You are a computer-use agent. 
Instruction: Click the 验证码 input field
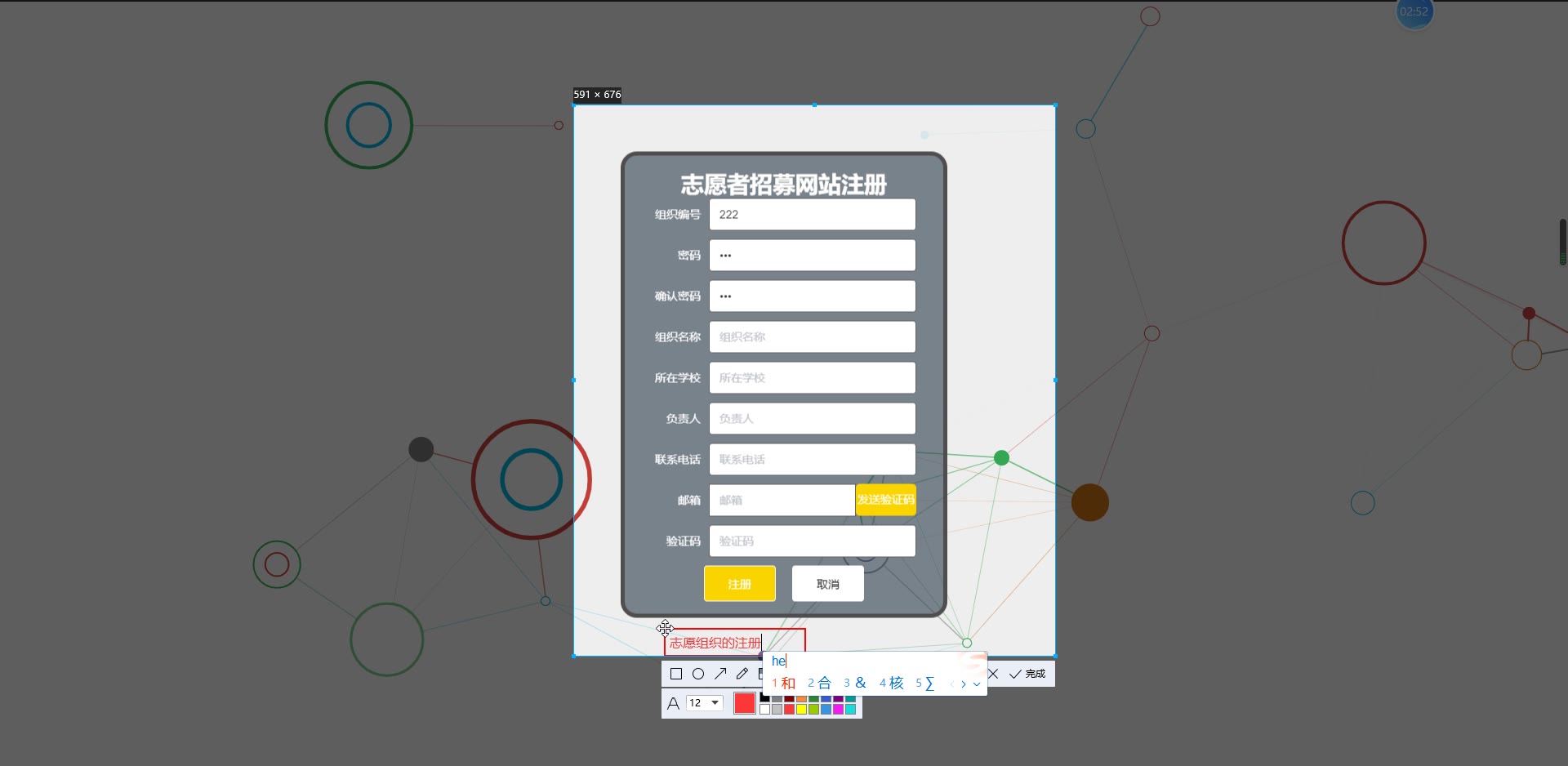click(813, 541)
